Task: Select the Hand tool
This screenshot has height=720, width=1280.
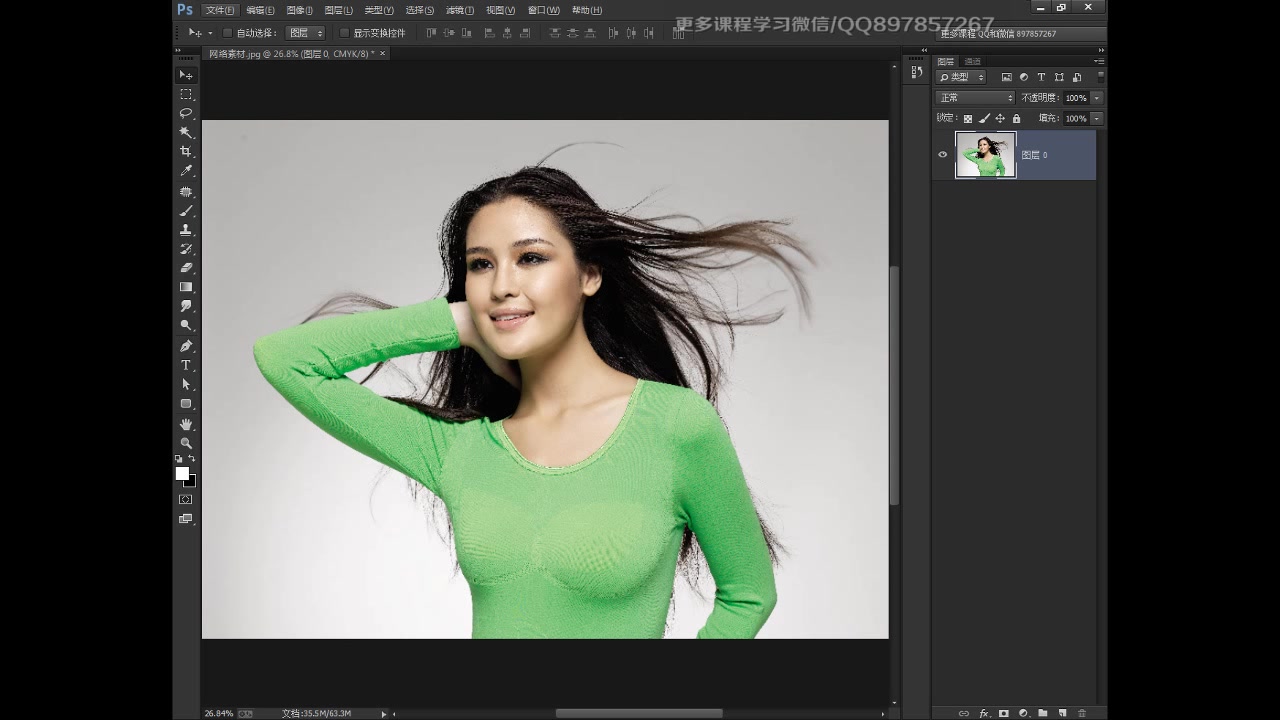Action: click(x=186, y=424)
